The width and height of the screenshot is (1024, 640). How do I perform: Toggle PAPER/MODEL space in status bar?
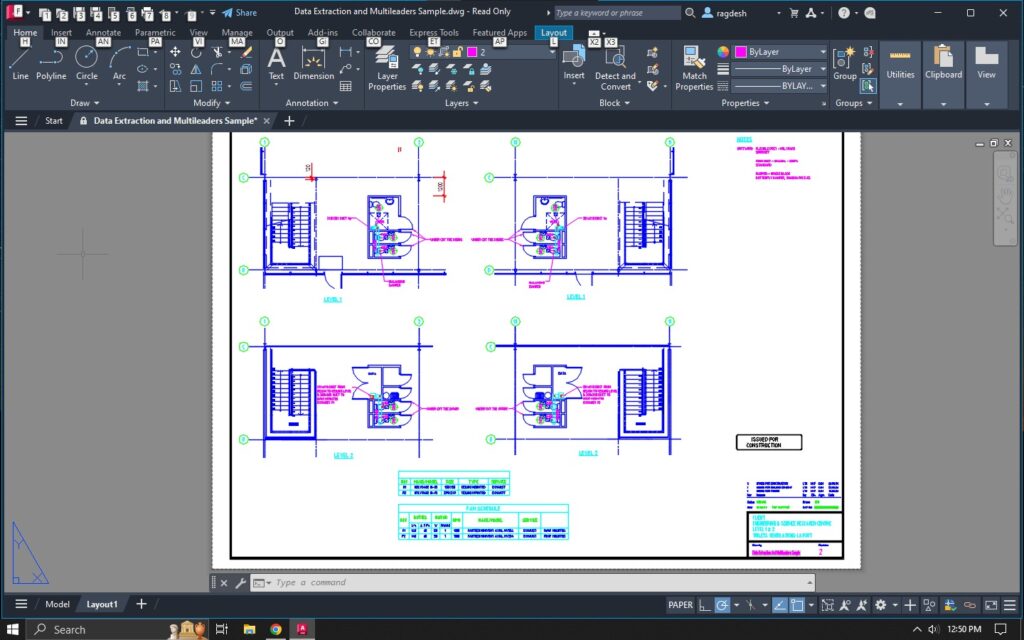(x=680, y=605)
